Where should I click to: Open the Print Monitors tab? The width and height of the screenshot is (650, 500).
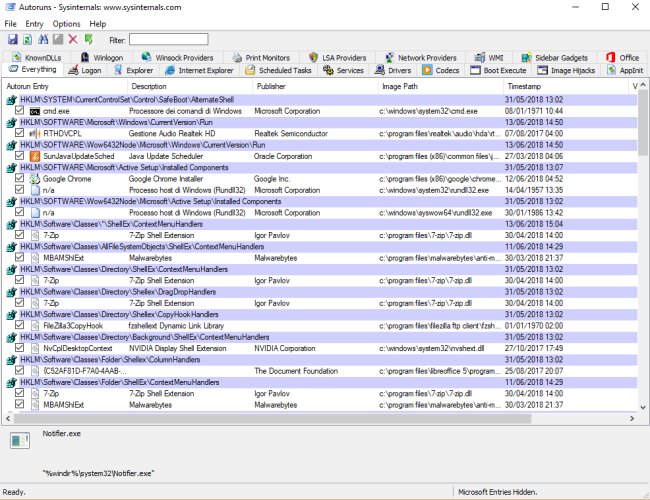[262, 58]
